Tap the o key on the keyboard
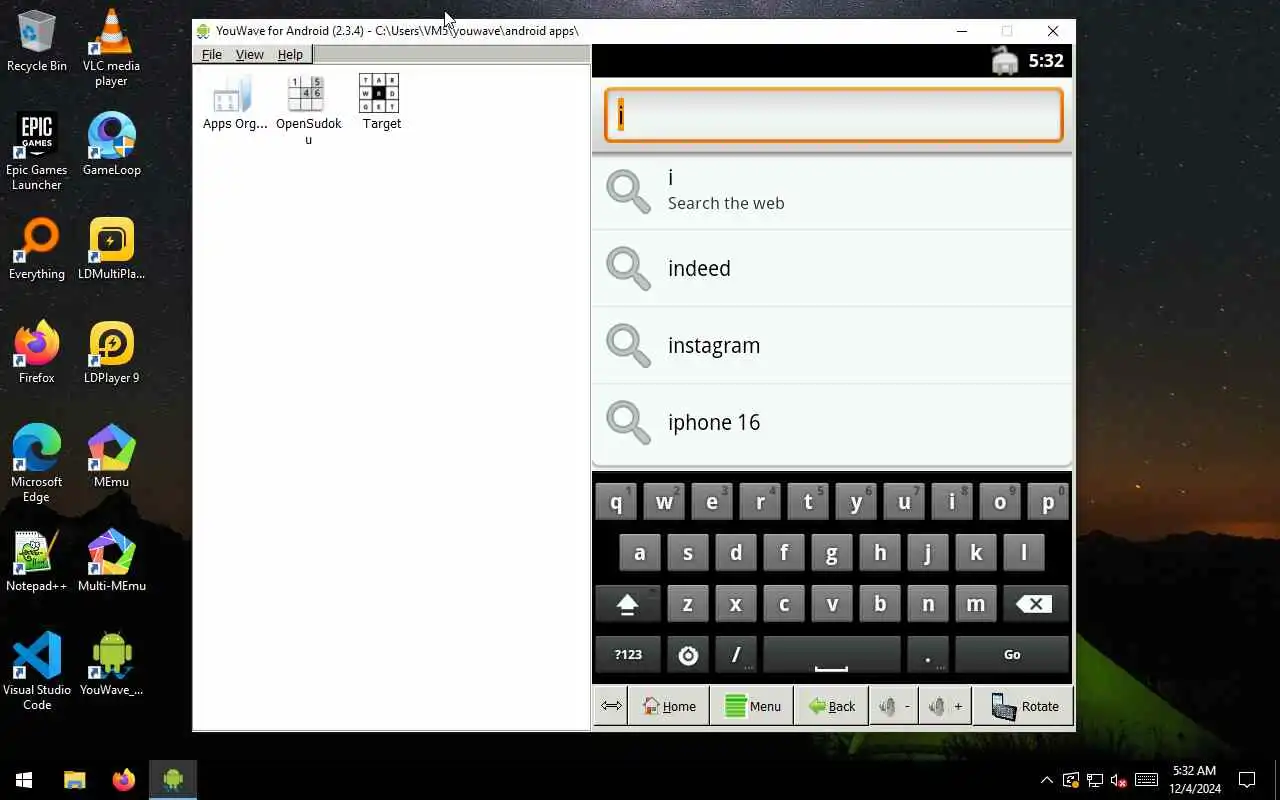 1000,502
